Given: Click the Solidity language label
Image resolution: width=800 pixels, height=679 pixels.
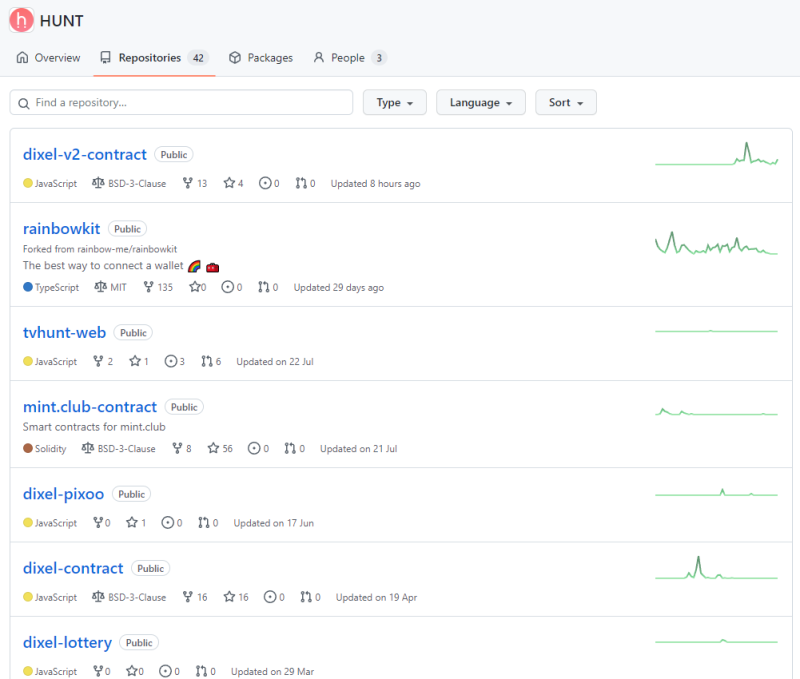Looking at the screenshot, I should [45, 448].
